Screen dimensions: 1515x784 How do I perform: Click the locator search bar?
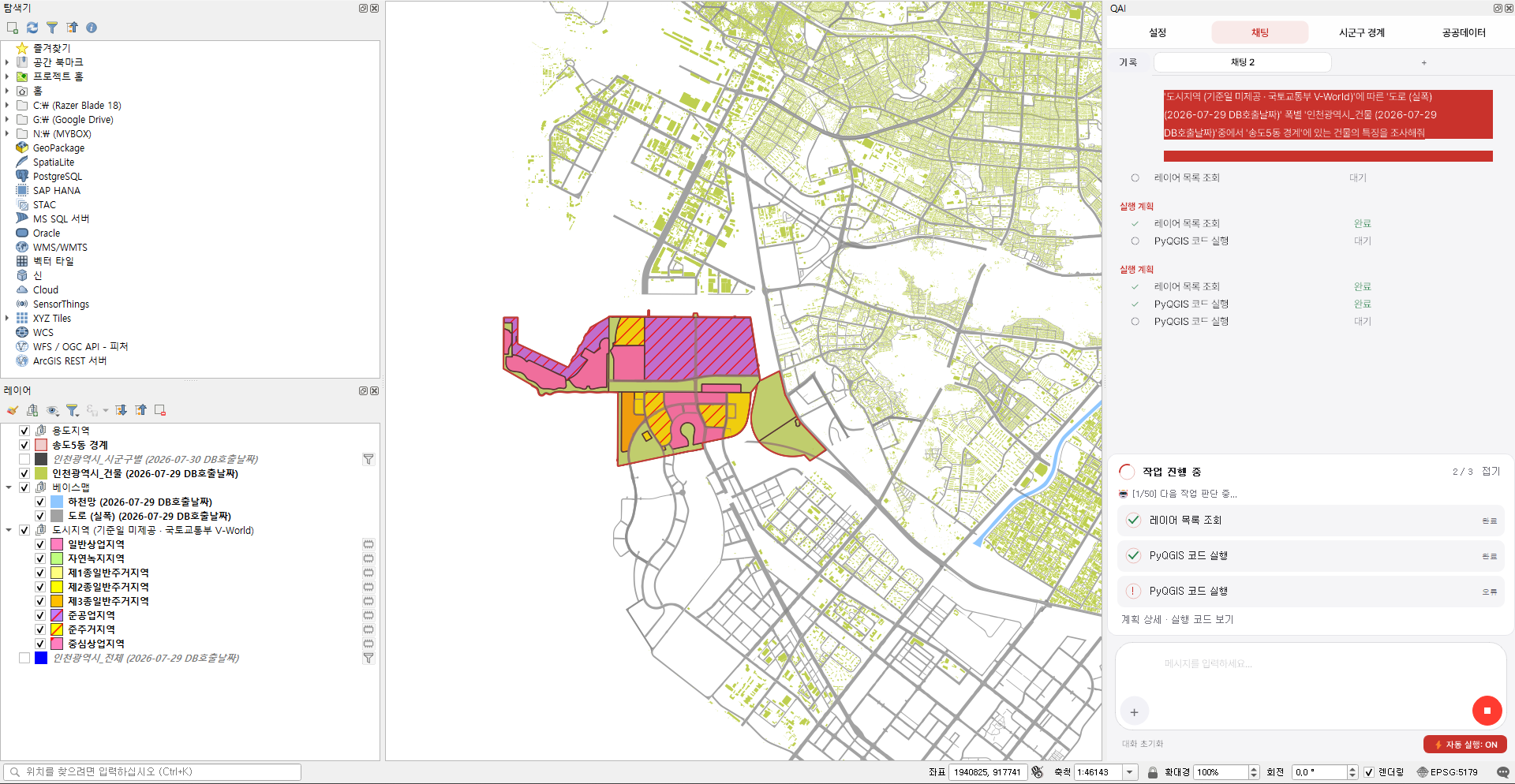pyautogui.click(x=152, y=772)
